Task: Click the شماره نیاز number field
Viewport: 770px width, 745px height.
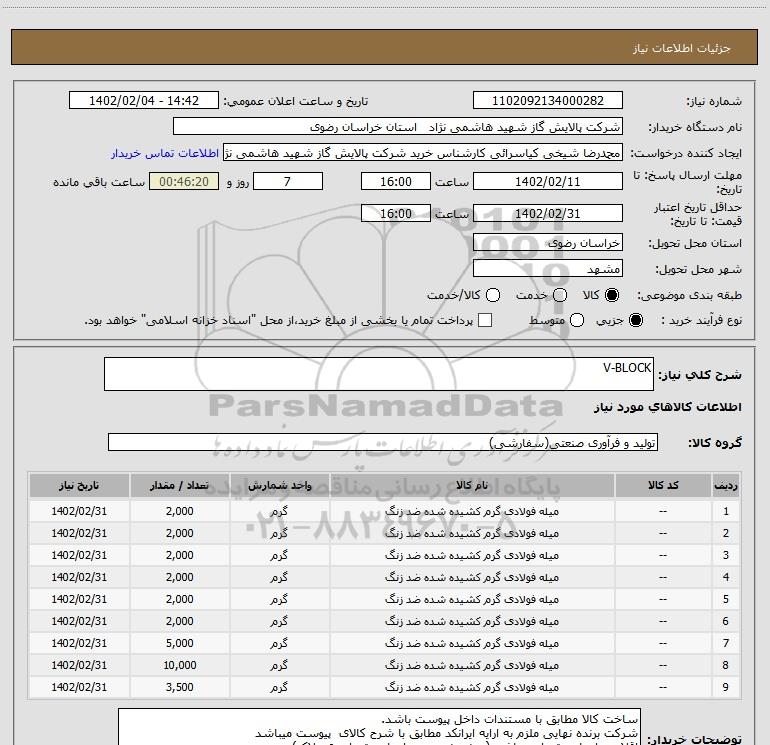Action: pyautogui.click(x=547, y=101)
